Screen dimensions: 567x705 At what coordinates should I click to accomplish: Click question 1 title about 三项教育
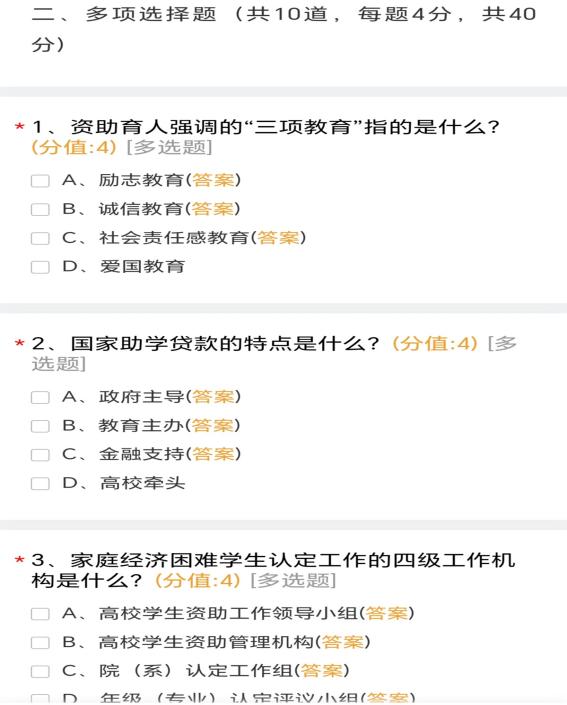point(265,127)
